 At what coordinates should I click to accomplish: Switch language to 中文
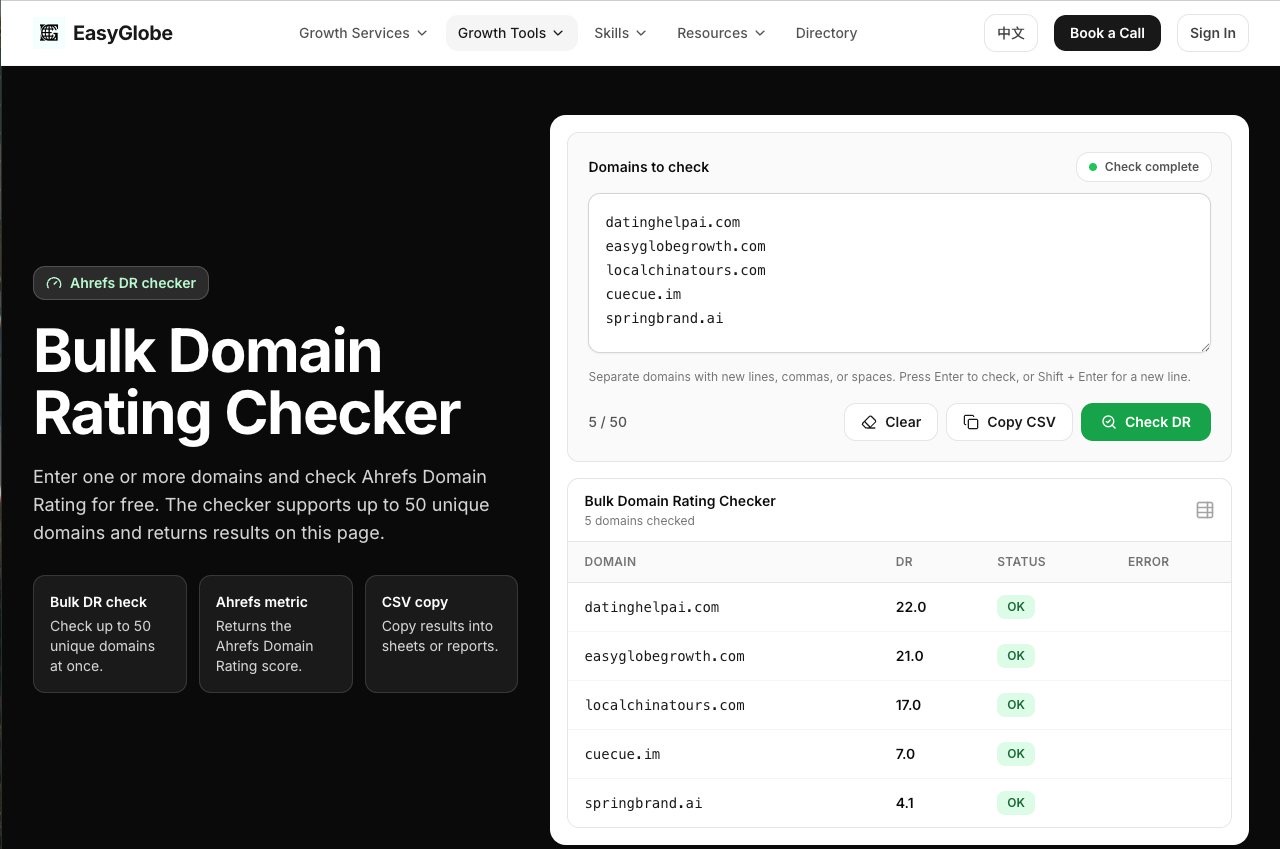[1011, 33]
